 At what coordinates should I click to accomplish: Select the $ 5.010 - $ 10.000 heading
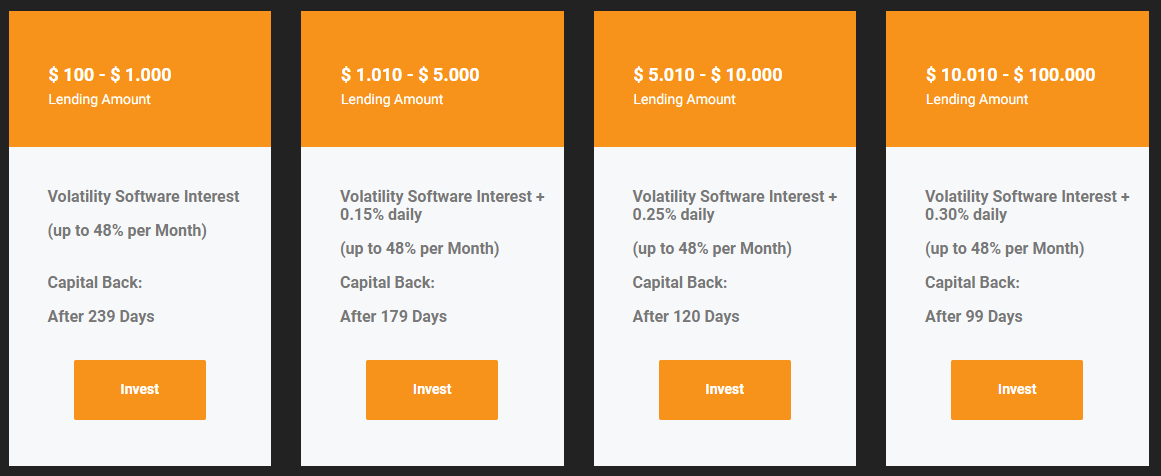707,75
